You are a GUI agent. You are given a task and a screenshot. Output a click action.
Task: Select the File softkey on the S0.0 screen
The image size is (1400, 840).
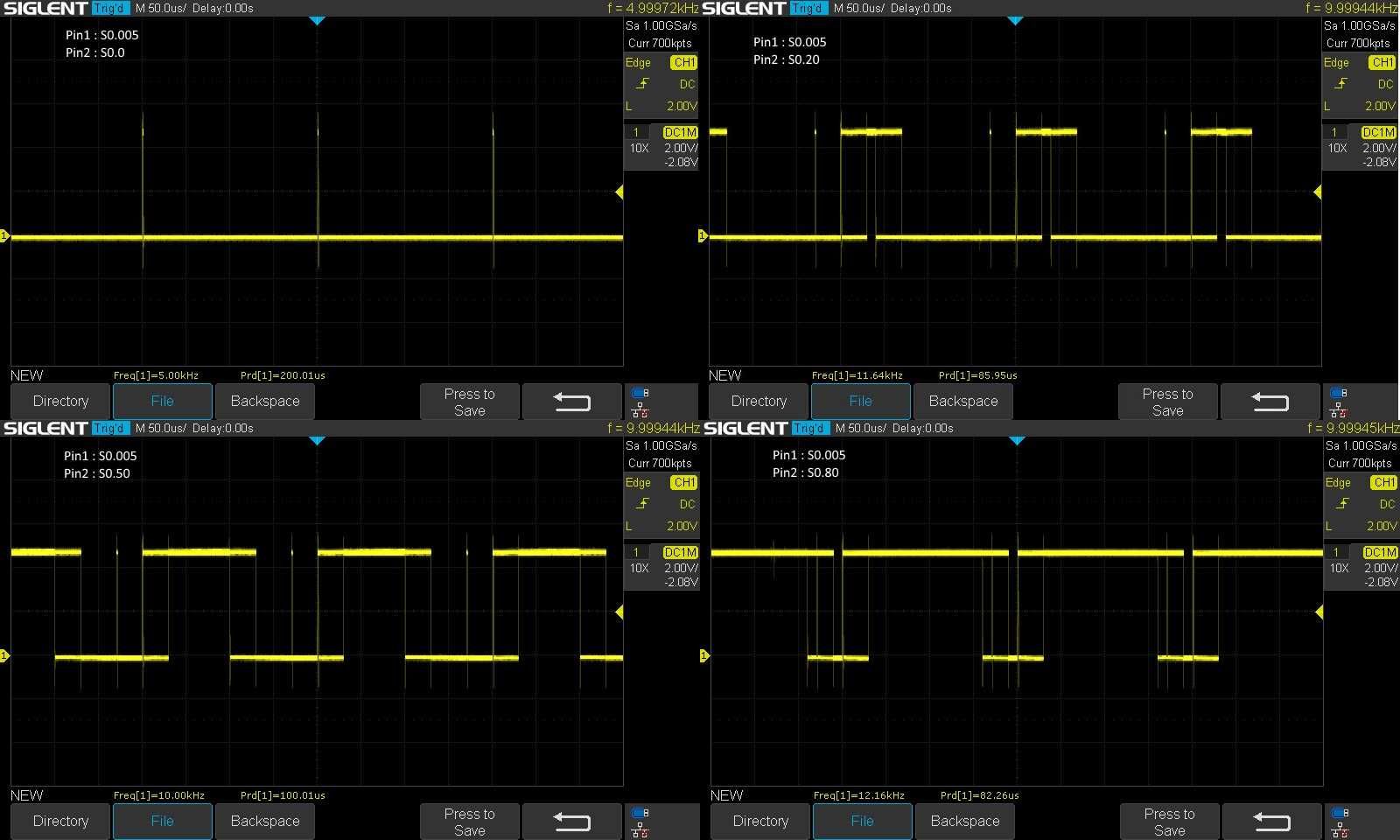163,402
